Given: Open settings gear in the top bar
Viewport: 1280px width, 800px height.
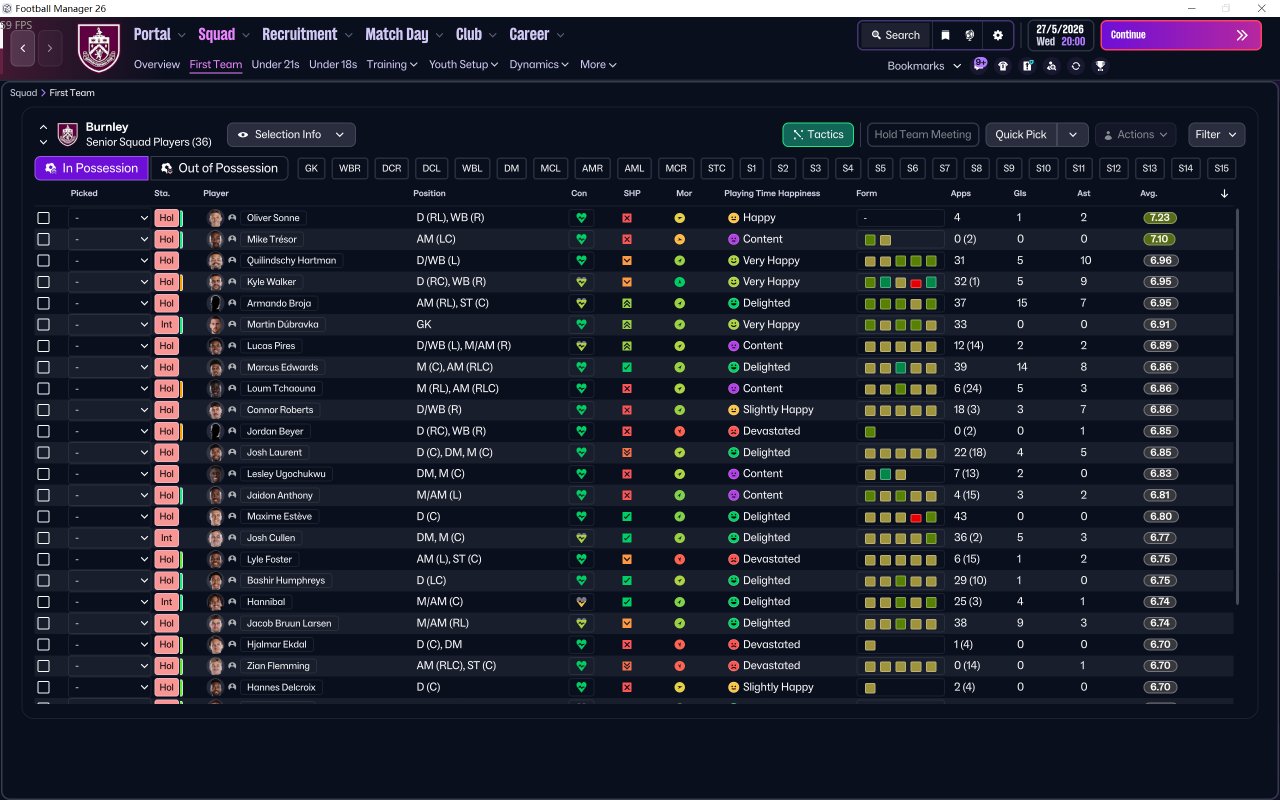Looking at the screenshot, I should (x=997, y=35).
